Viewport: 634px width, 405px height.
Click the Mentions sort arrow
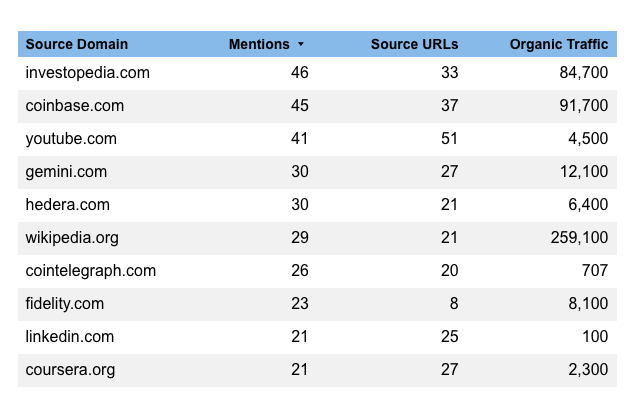pos(301,45)
